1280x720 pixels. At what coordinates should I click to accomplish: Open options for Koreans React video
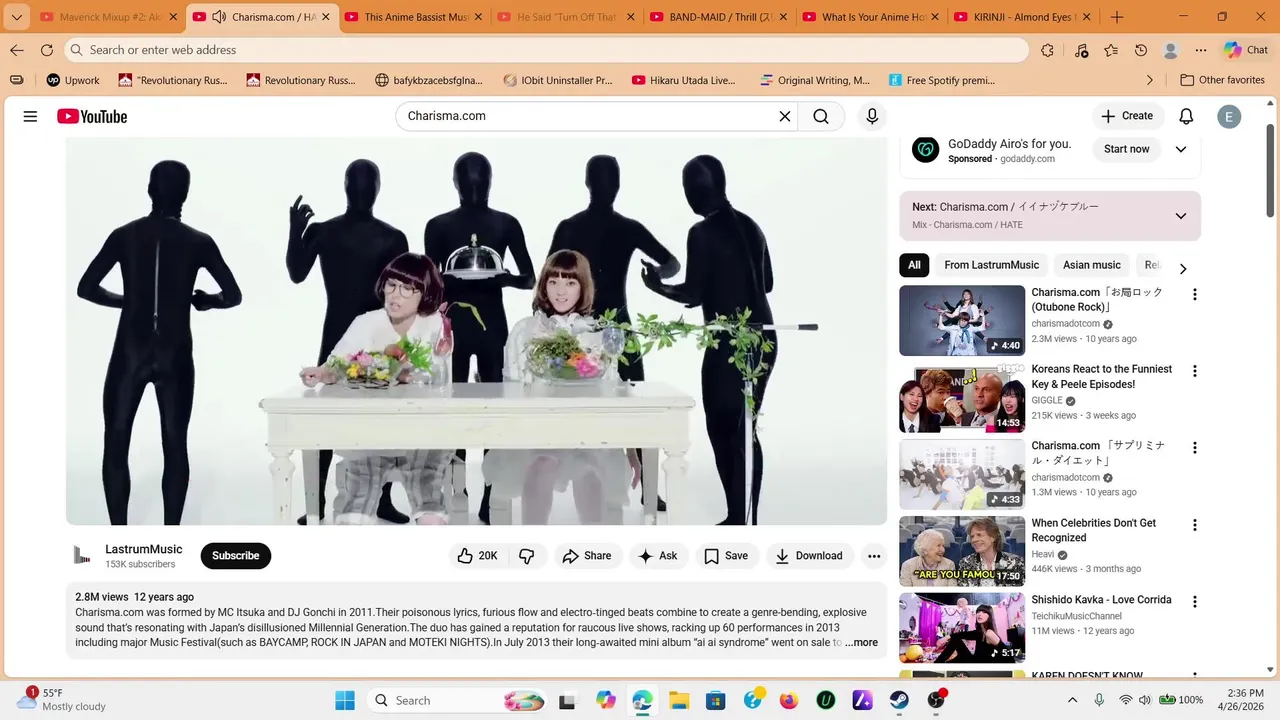tap(1194, 371)
